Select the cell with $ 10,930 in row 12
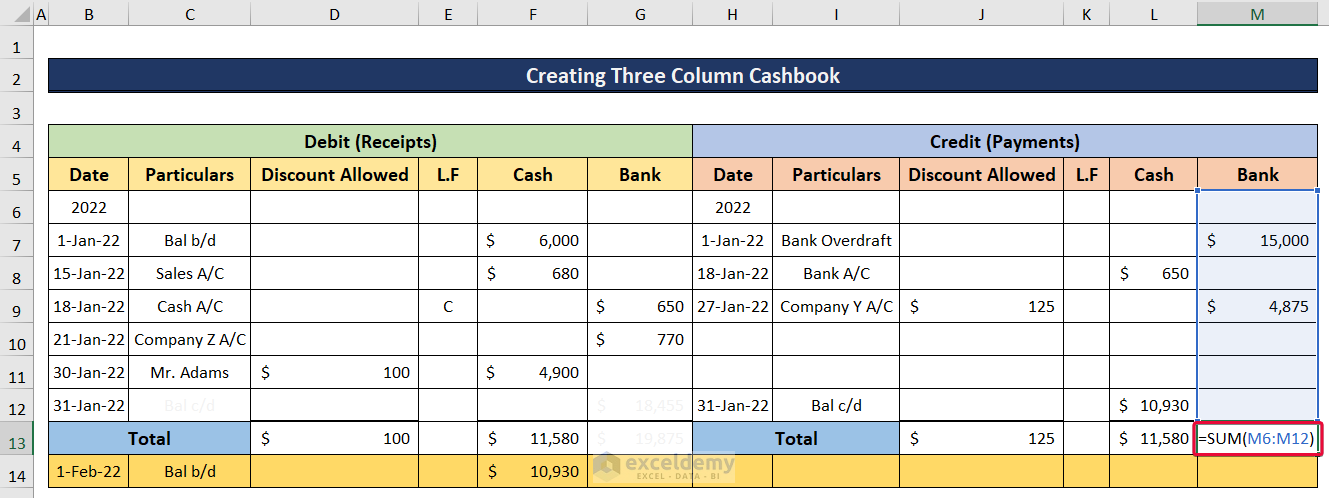The image size is (1329, 498). [1153, 405]
